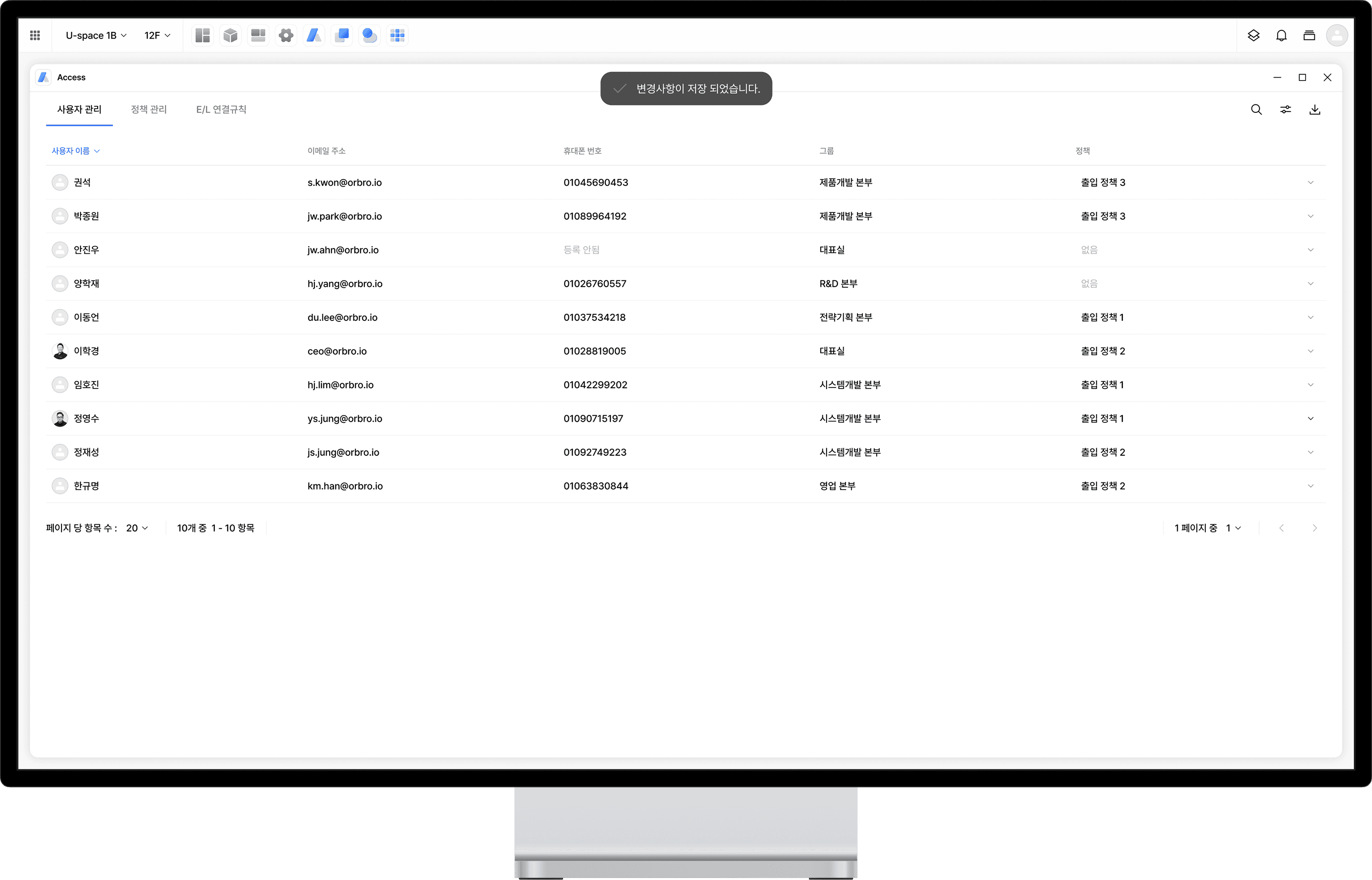Click the layers stack icon in top bar
1372x880 pixels.
click(x=1253, y=35)
